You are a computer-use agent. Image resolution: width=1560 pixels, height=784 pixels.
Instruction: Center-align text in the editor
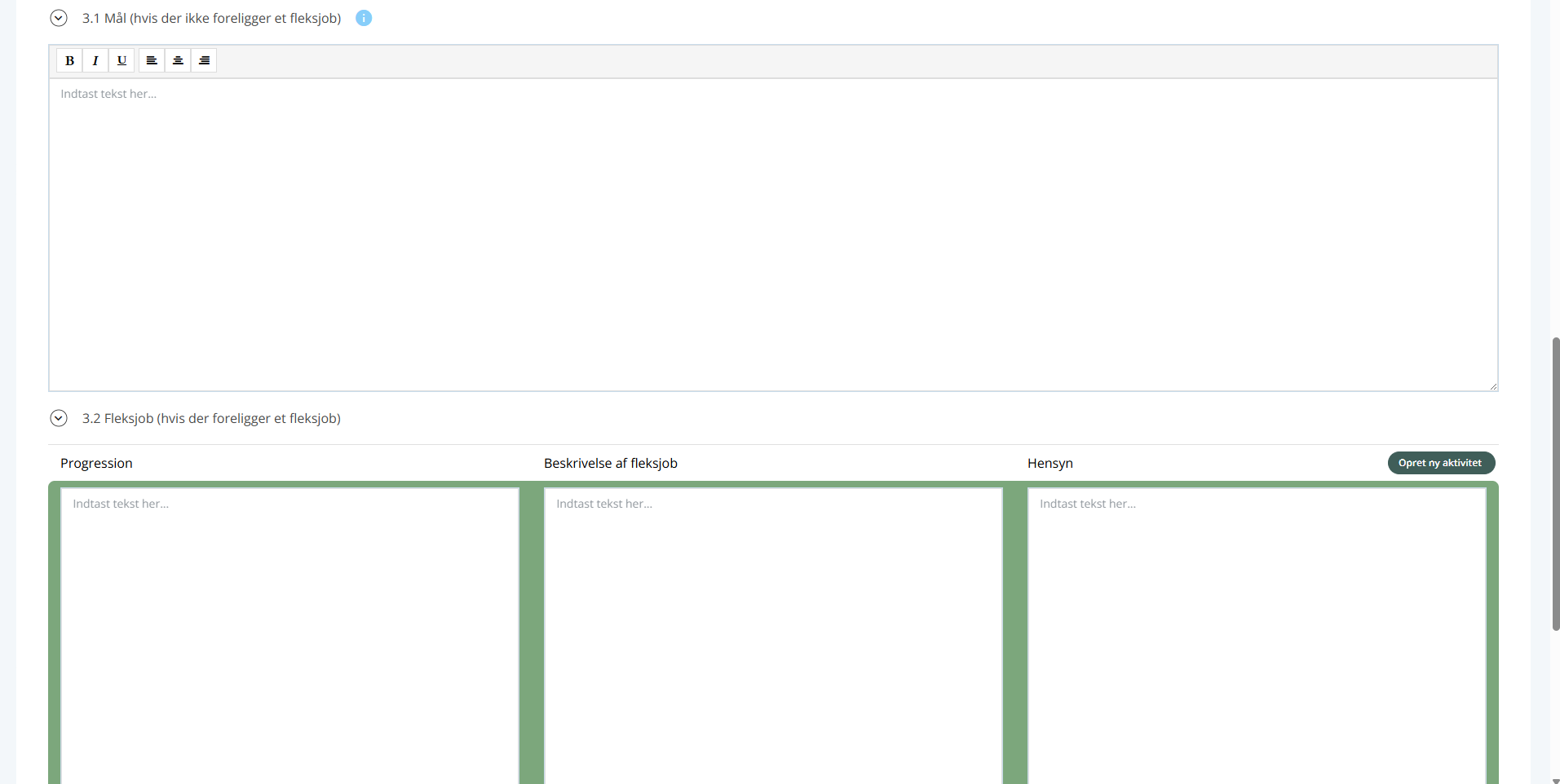coord(178,60)
